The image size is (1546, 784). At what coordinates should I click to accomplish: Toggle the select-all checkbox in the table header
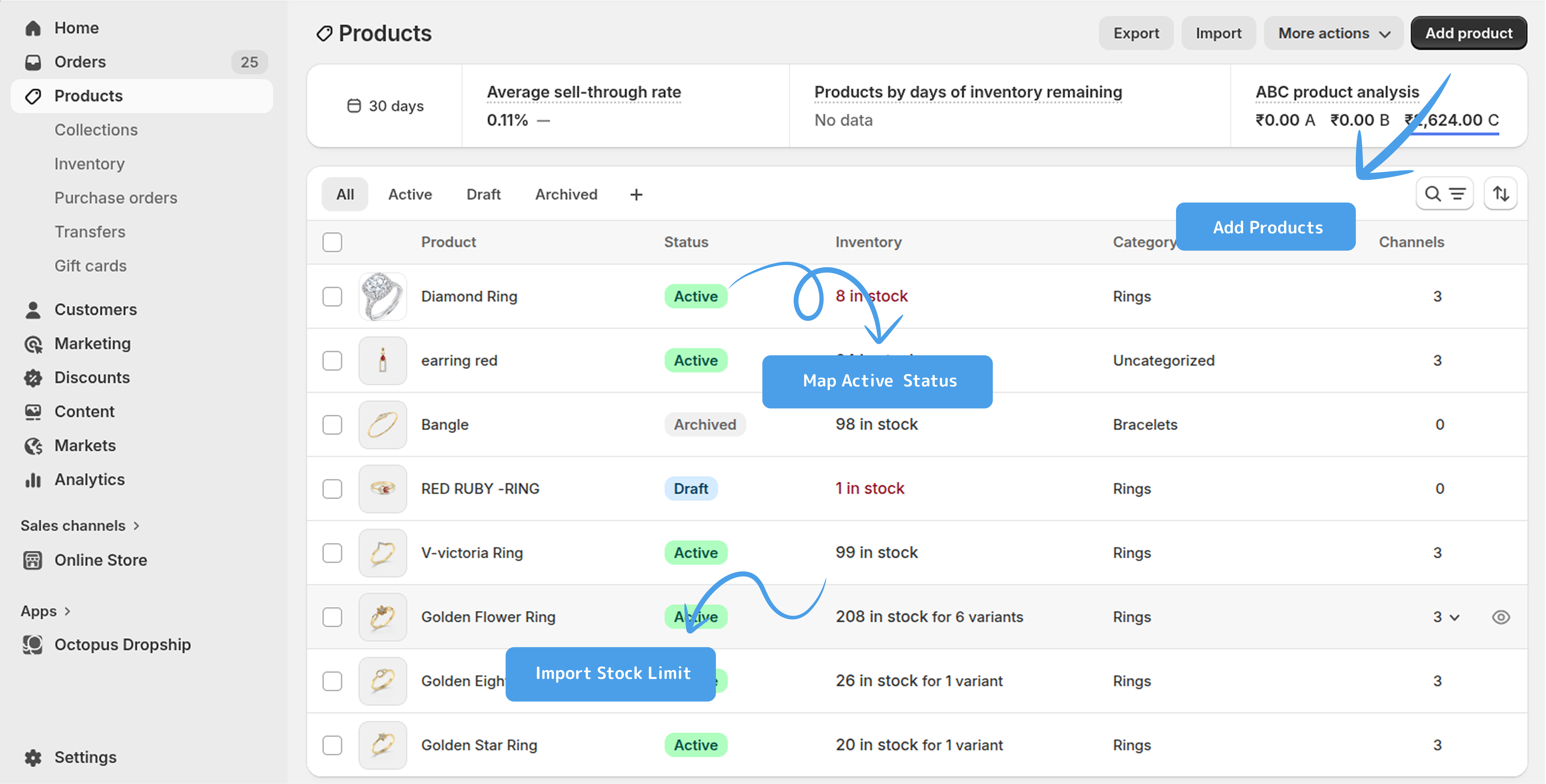point(332,242)
